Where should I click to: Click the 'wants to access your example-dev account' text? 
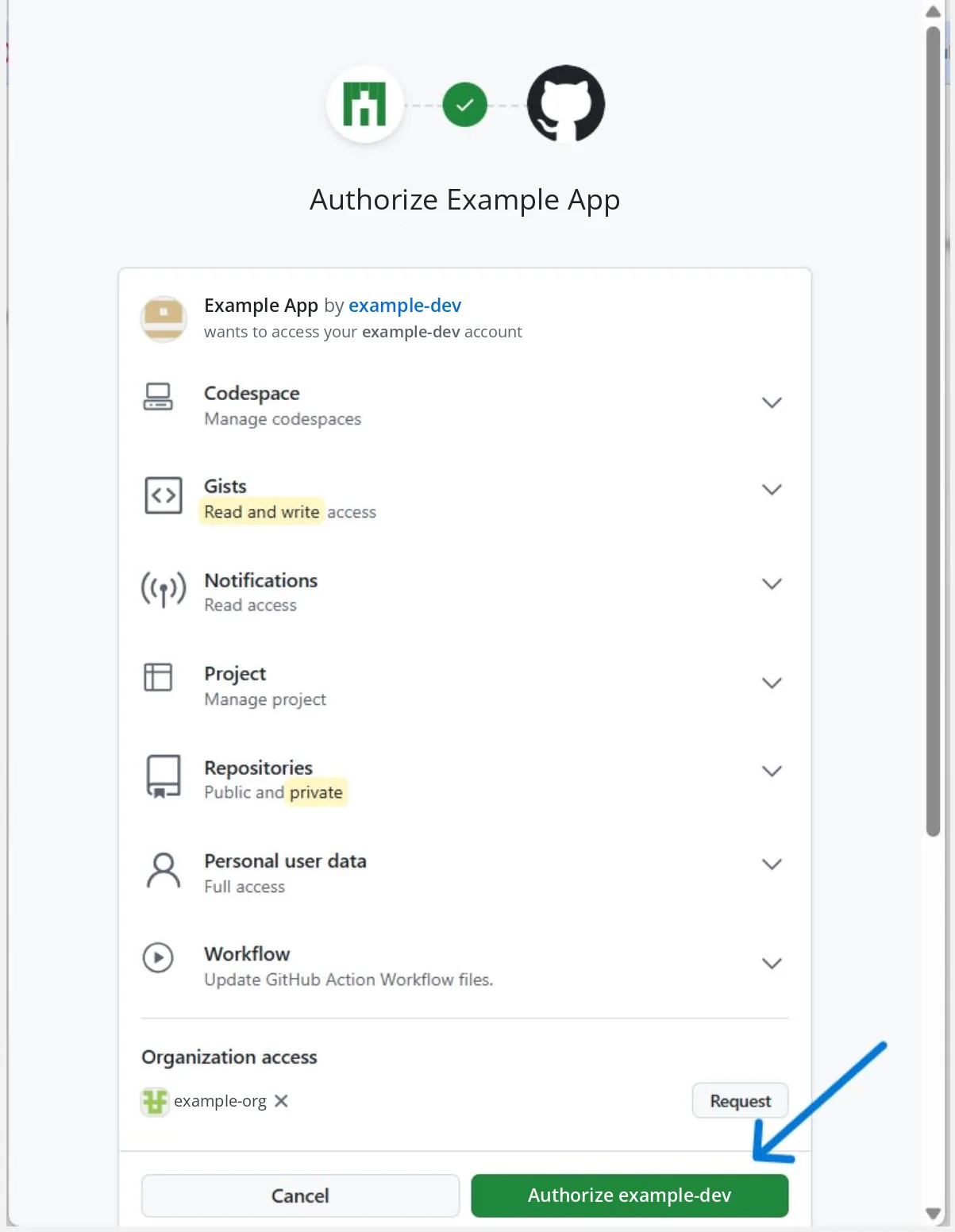click(x=363, y=332)
